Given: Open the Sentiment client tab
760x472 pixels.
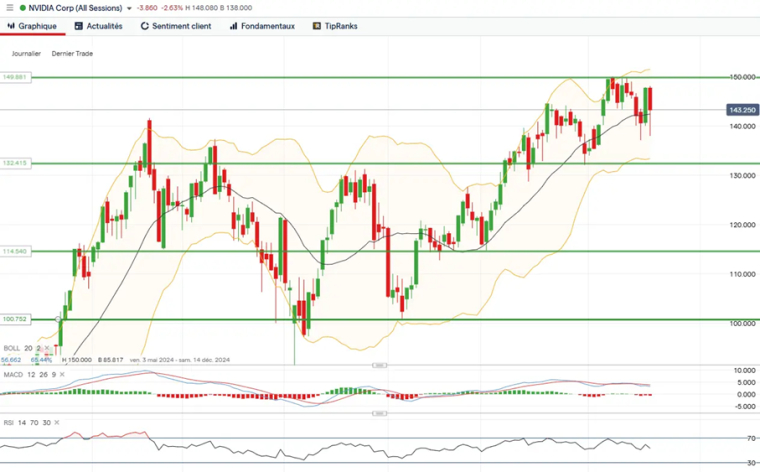Looking at the screenshot, I should (x=175, y=26).
